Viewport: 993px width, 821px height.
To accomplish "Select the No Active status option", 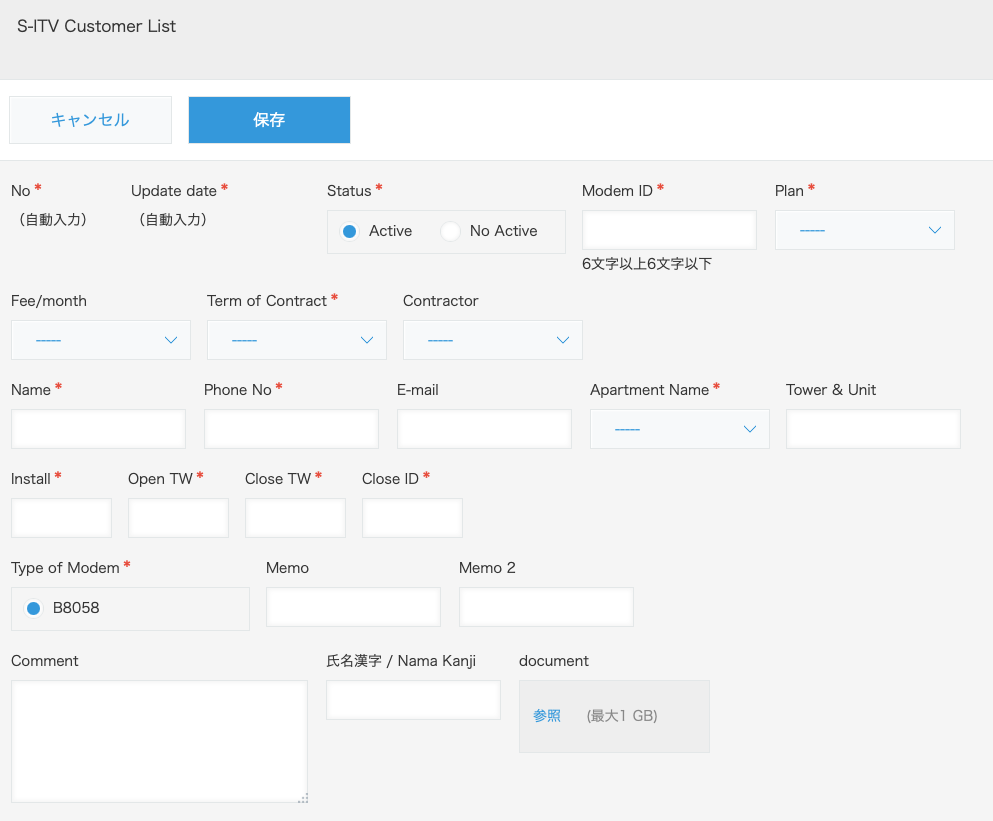I will (x=450, y=231).
